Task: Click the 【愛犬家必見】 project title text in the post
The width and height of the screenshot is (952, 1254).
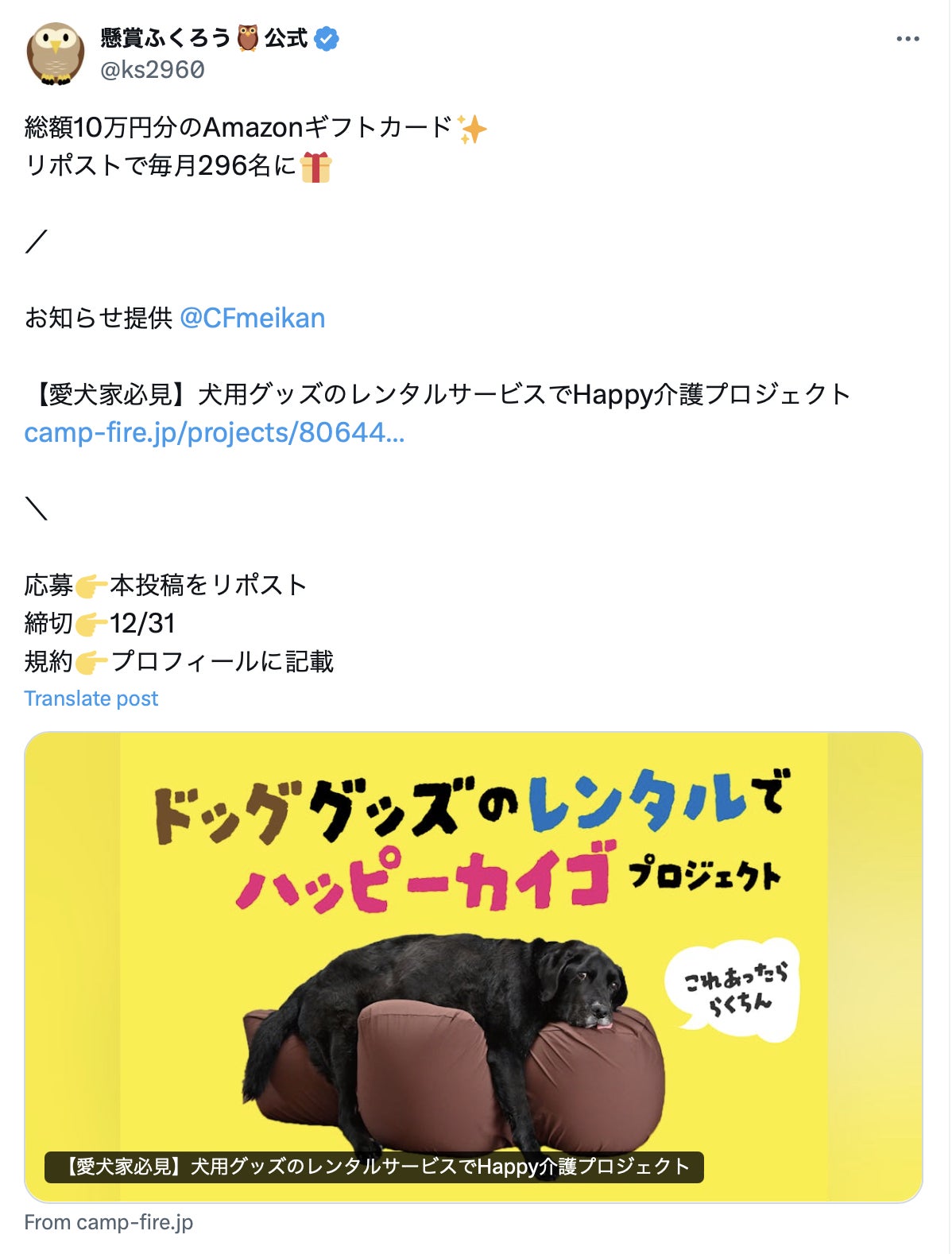Action: 439,394
